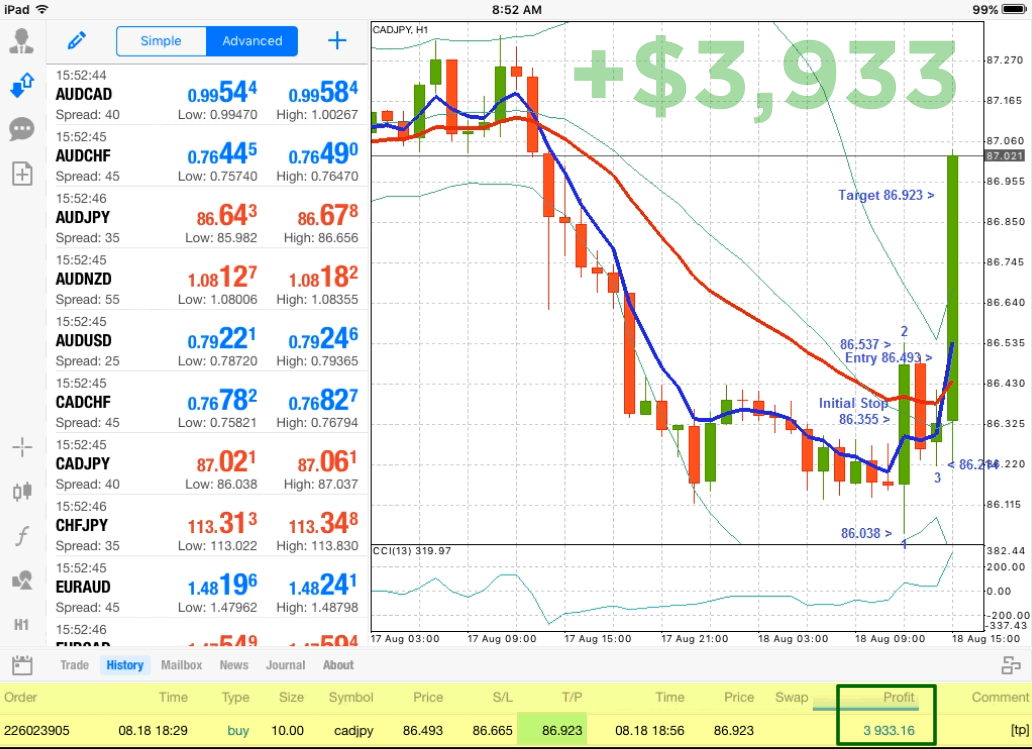This screenshot has height=749, width=1032.
Task: Tap the battery indicator in status bar
Action: 1014,9
